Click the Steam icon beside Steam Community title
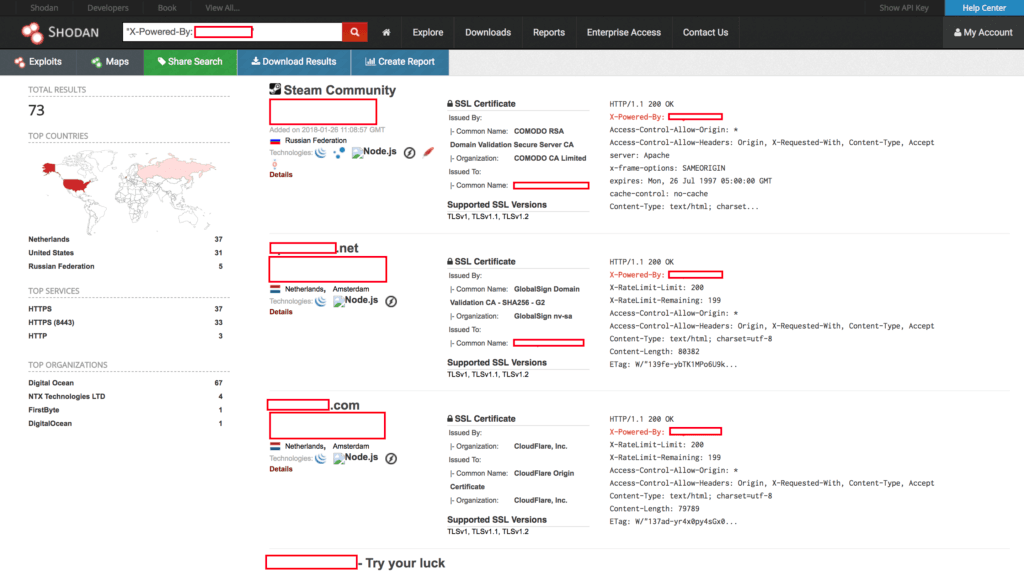 pos(275,90)
